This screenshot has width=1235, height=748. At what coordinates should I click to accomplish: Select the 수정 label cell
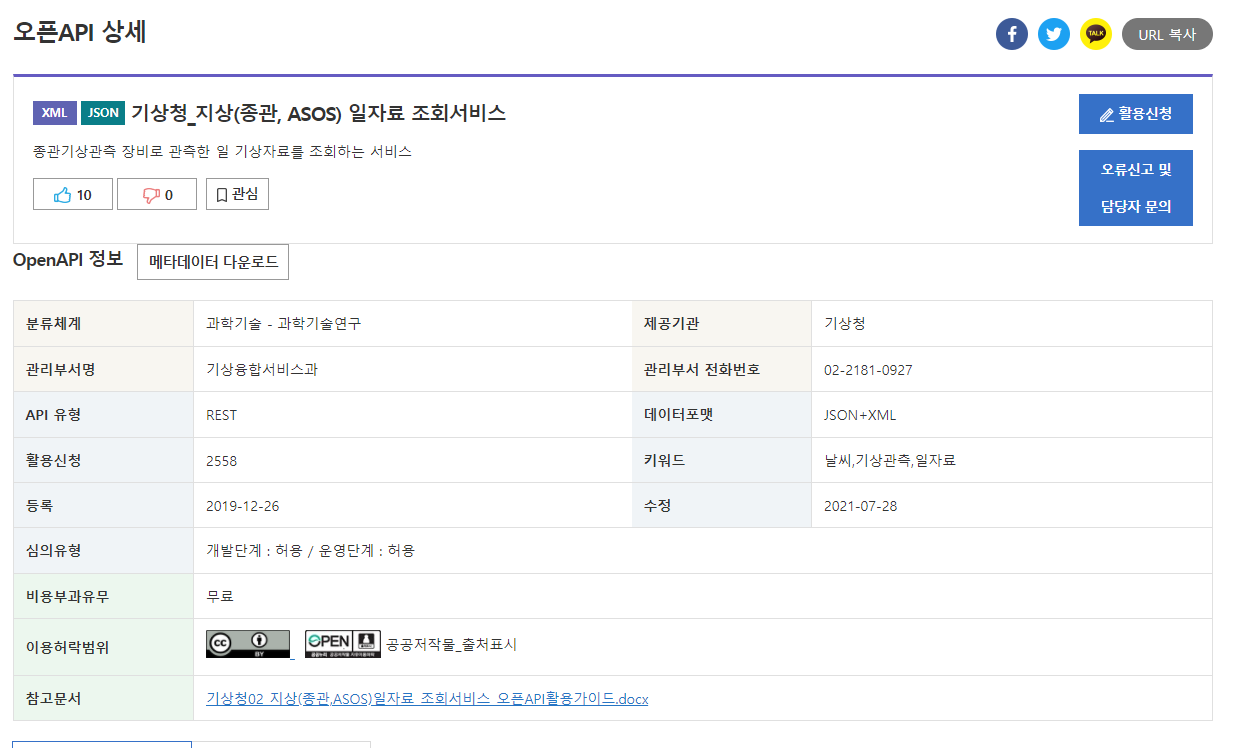(722, 506)
